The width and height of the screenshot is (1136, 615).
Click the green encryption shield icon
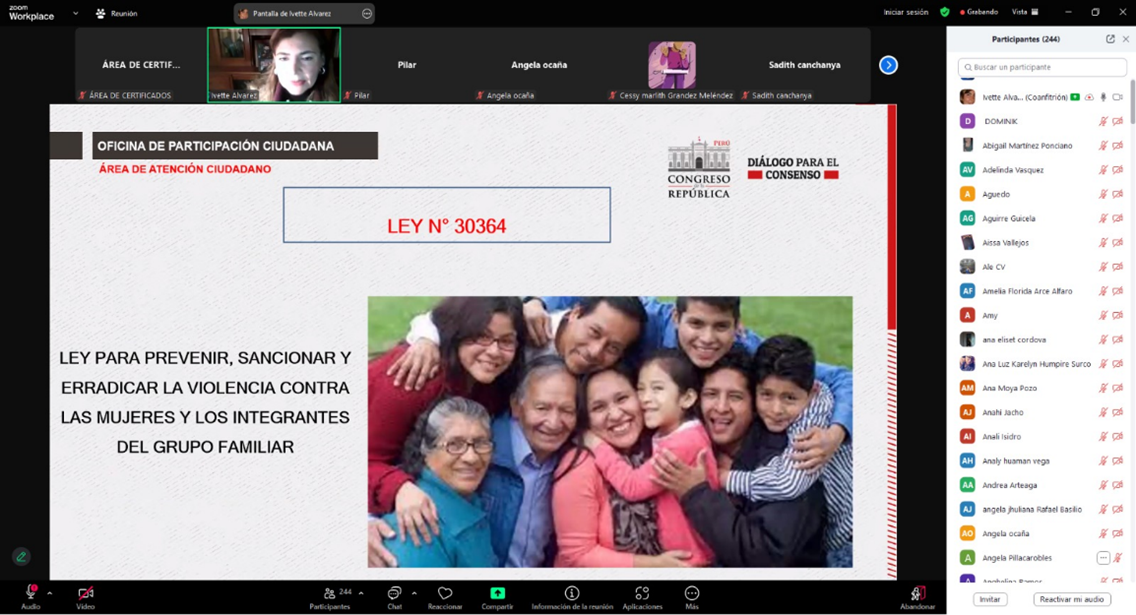coord(944,12)
